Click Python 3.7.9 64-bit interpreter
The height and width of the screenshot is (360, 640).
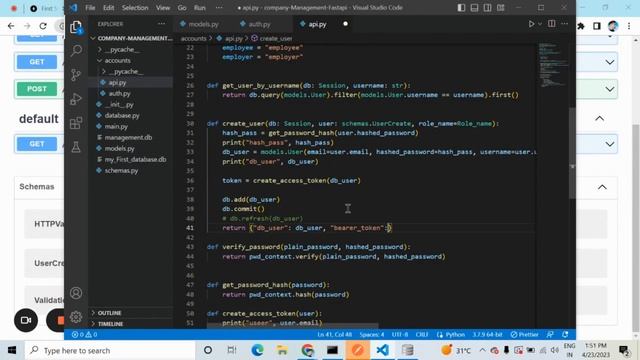click(487, 335)
